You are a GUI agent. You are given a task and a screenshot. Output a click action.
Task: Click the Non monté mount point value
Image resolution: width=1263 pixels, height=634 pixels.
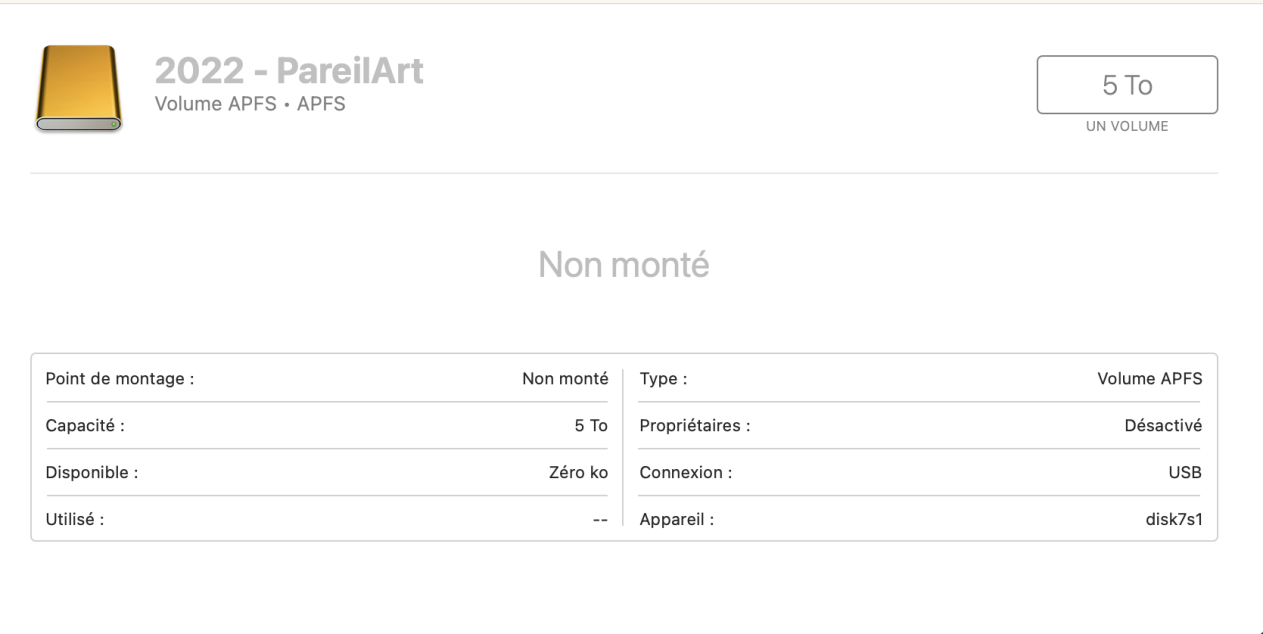pos(565,379)
